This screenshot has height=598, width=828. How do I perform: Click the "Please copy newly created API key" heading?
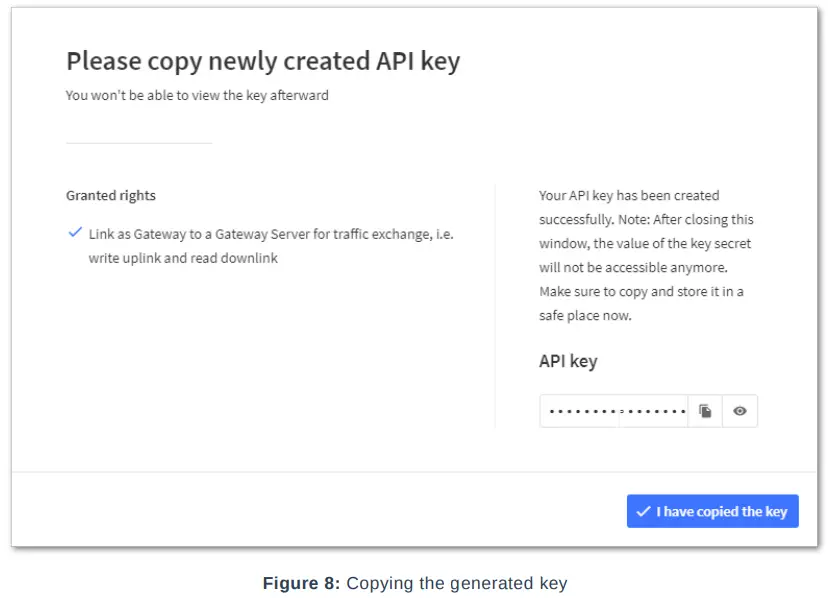click(x=263, y=61)
